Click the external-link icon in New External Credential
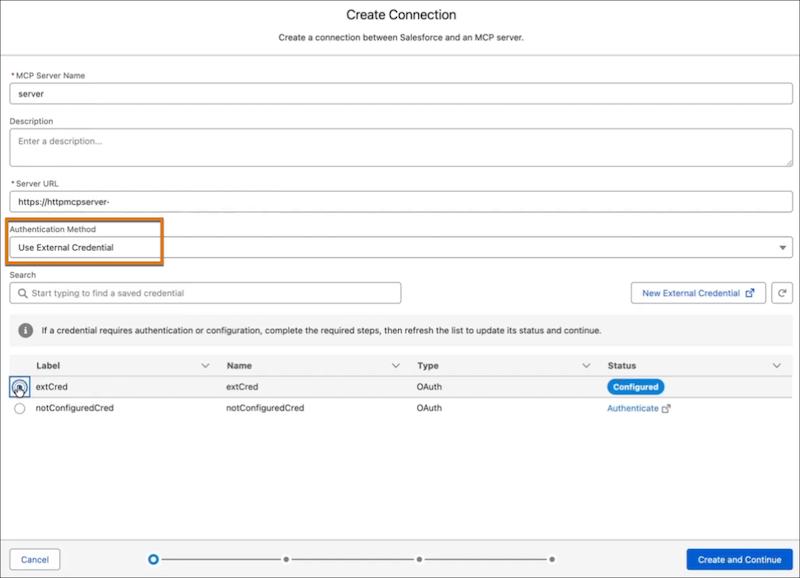The height and width of the screenshot is (578, 800). click(749, 293)
